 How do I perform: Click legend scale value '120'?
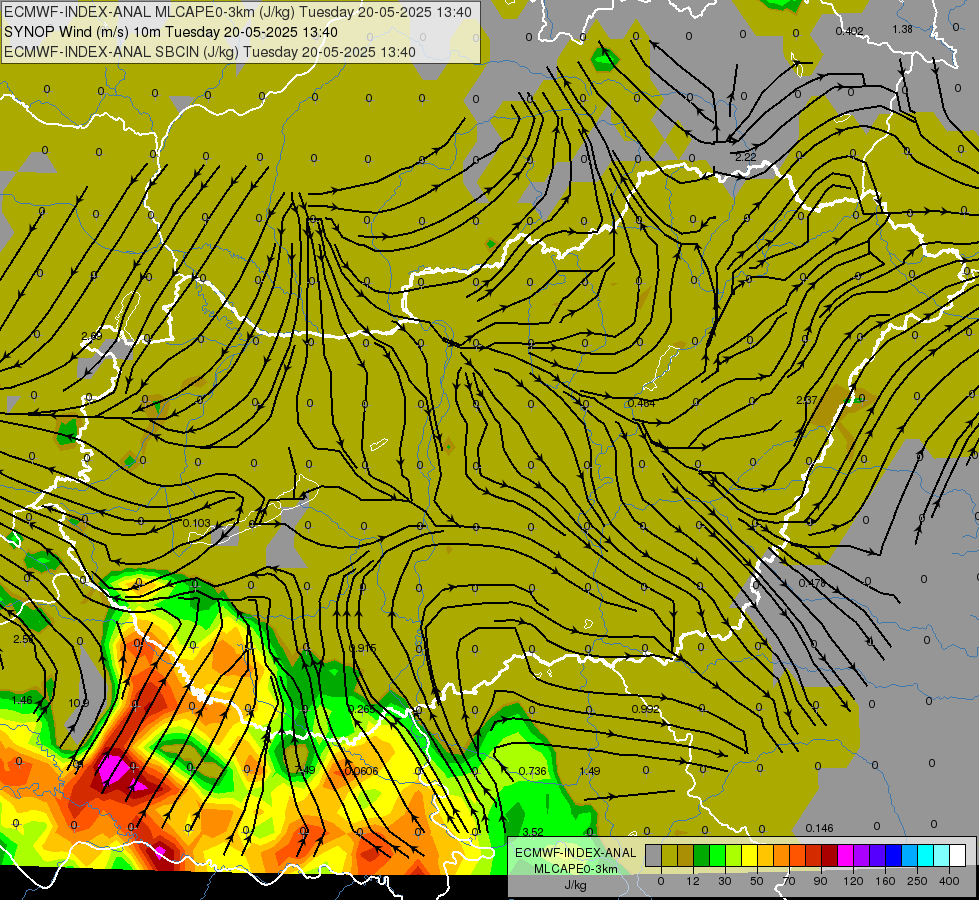pyautogui.click(x=853, y=881)
